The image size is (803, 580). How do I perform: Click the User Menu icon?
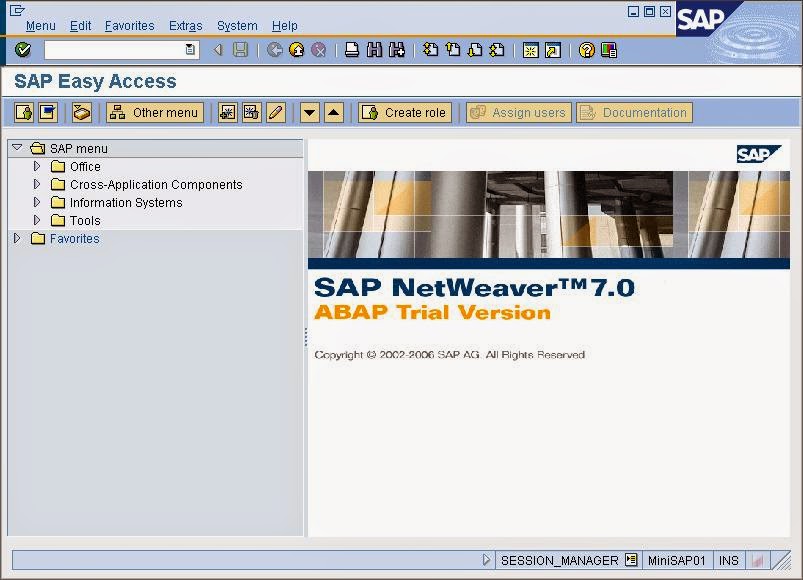(24, 113)
